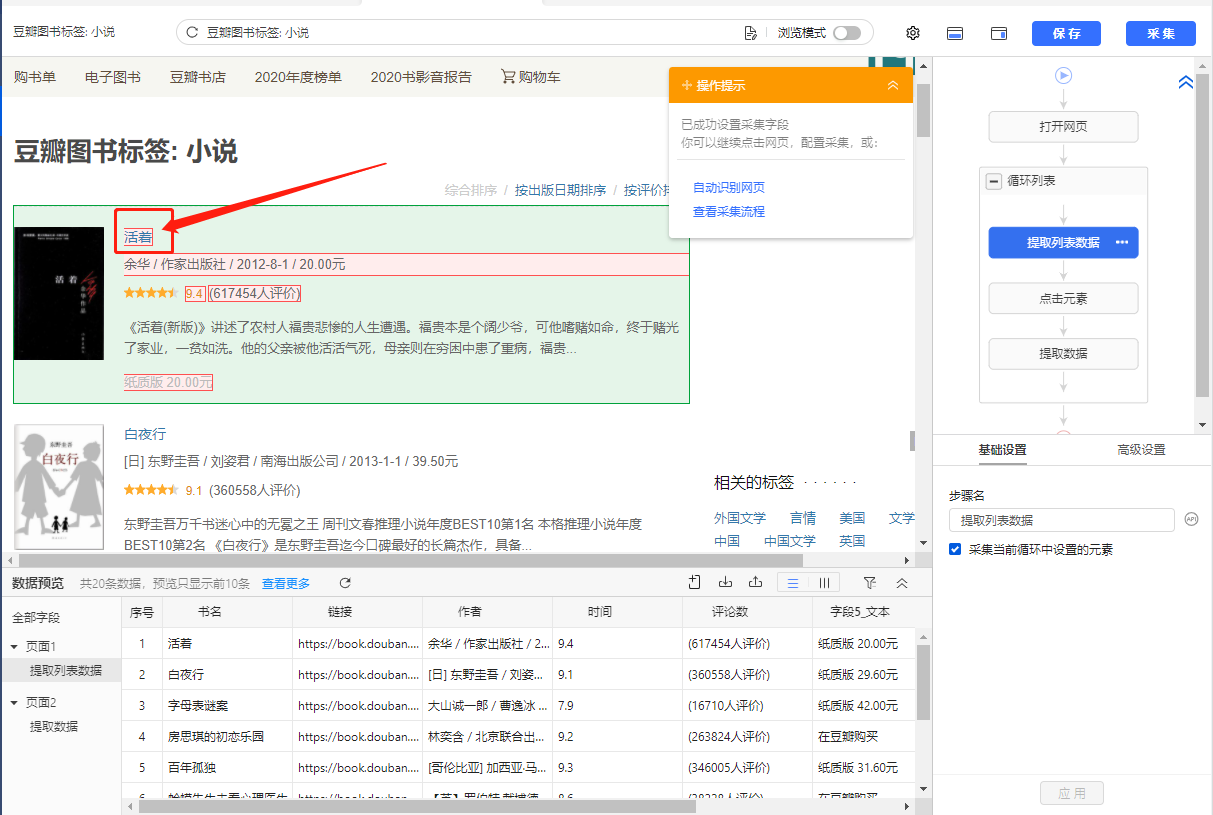Click the 纸质版 20.00元 price link
The height and width of the screenshot is (815, 1213).
pyautogui.click(x=168, y=382)
